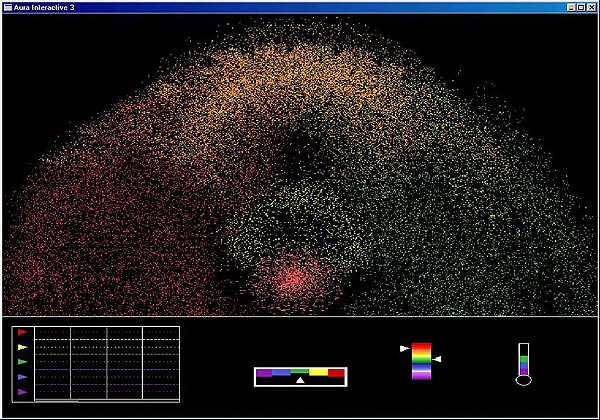The height and width of the screenshot is (420, 600).
Task: Click white triangle pointer under horizontal color bar
Action: [300, 380]
